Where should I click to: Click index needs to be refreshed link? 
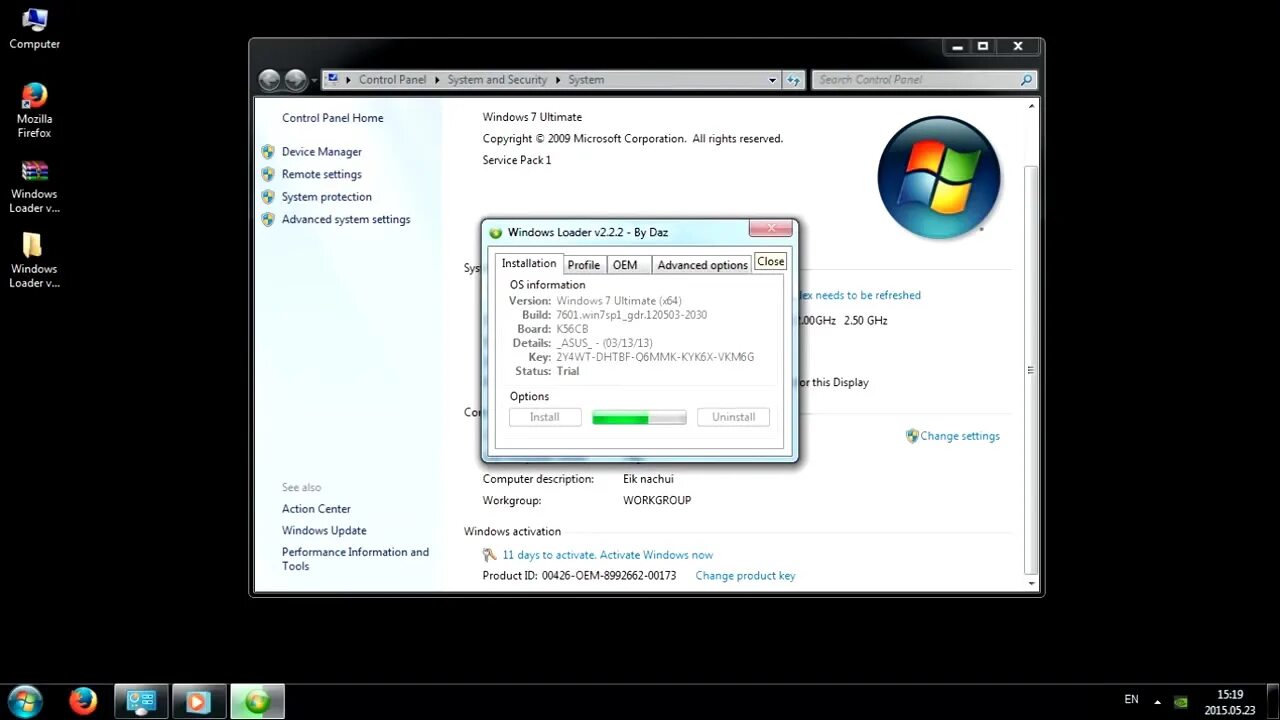point(860,295)
